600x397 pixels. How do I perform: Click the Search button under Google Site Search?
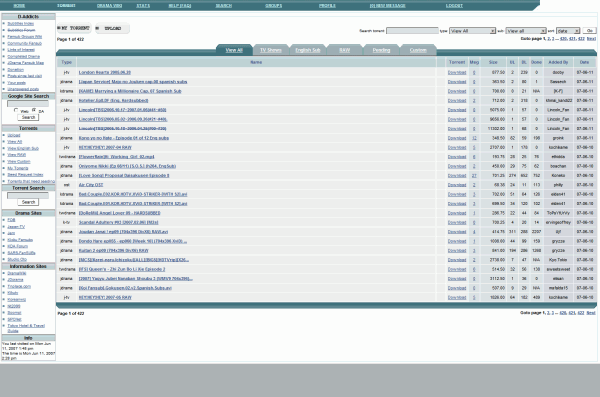point(28,117)
